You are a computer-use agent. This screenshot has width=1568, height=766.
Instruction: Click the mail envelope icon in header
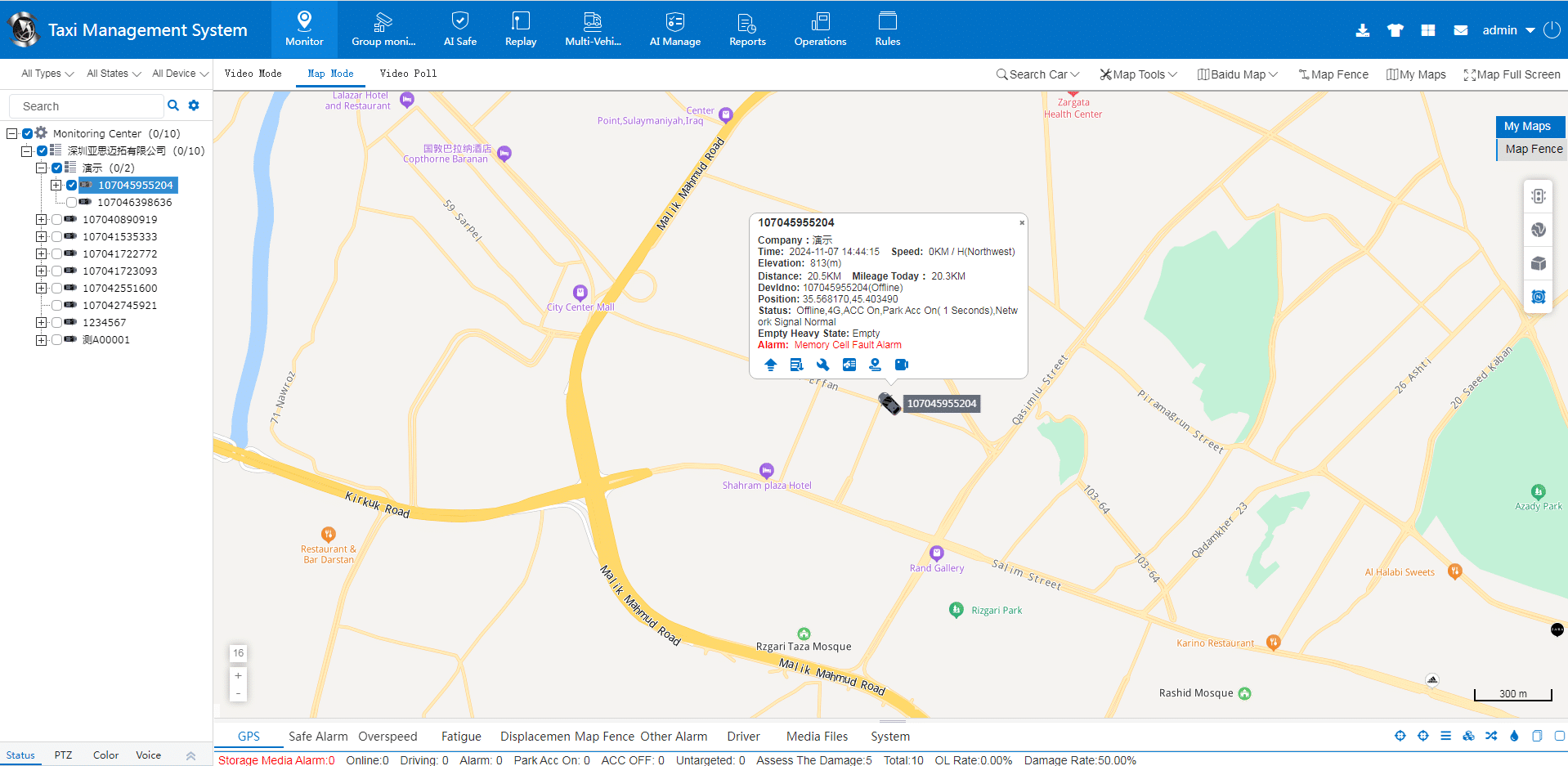(x=1460, y=30)
